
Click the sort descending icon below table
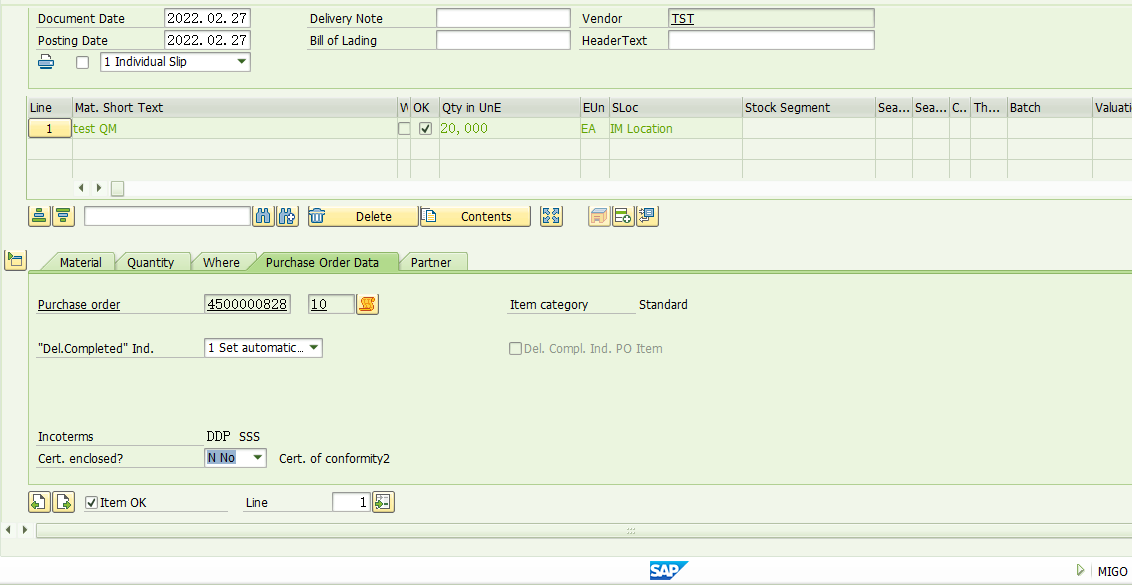click(63, 216)
